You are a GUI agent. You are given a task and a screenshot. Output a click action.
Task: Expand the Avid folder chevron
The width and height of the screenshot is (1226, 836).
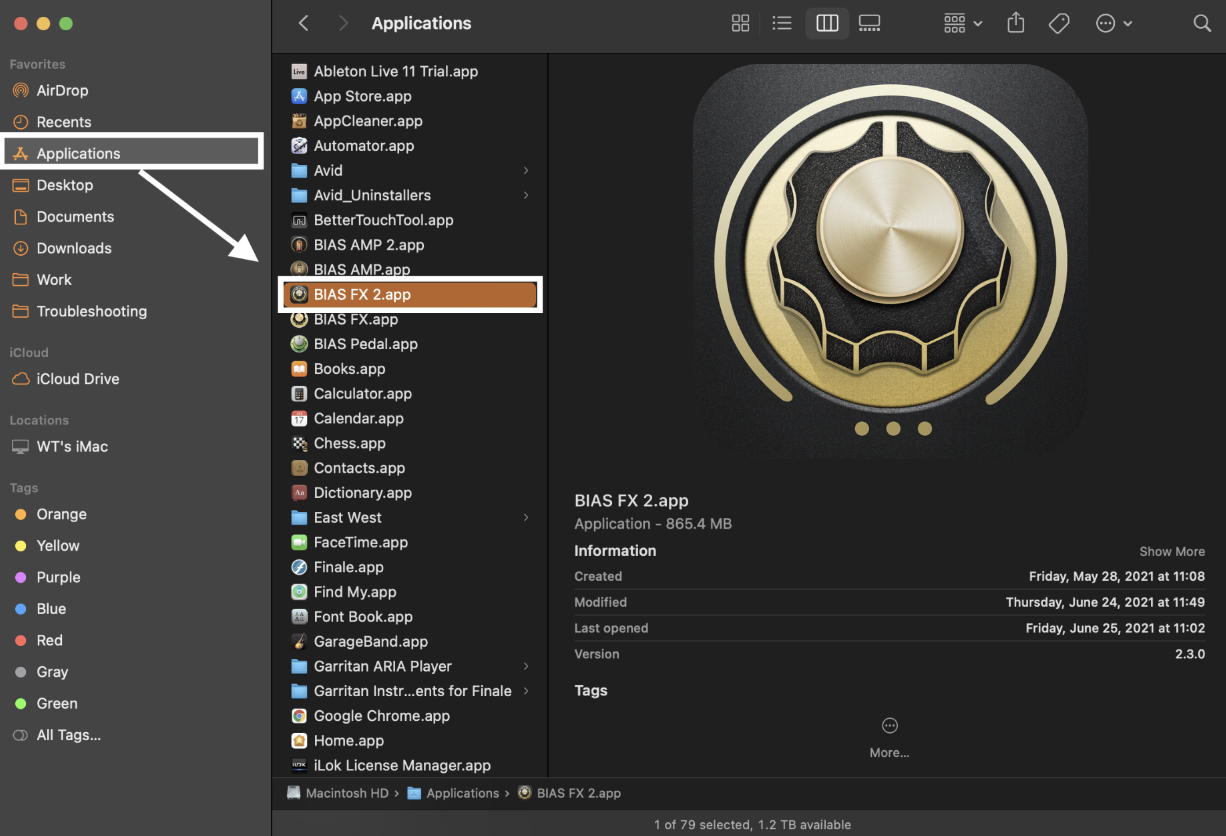526,171
